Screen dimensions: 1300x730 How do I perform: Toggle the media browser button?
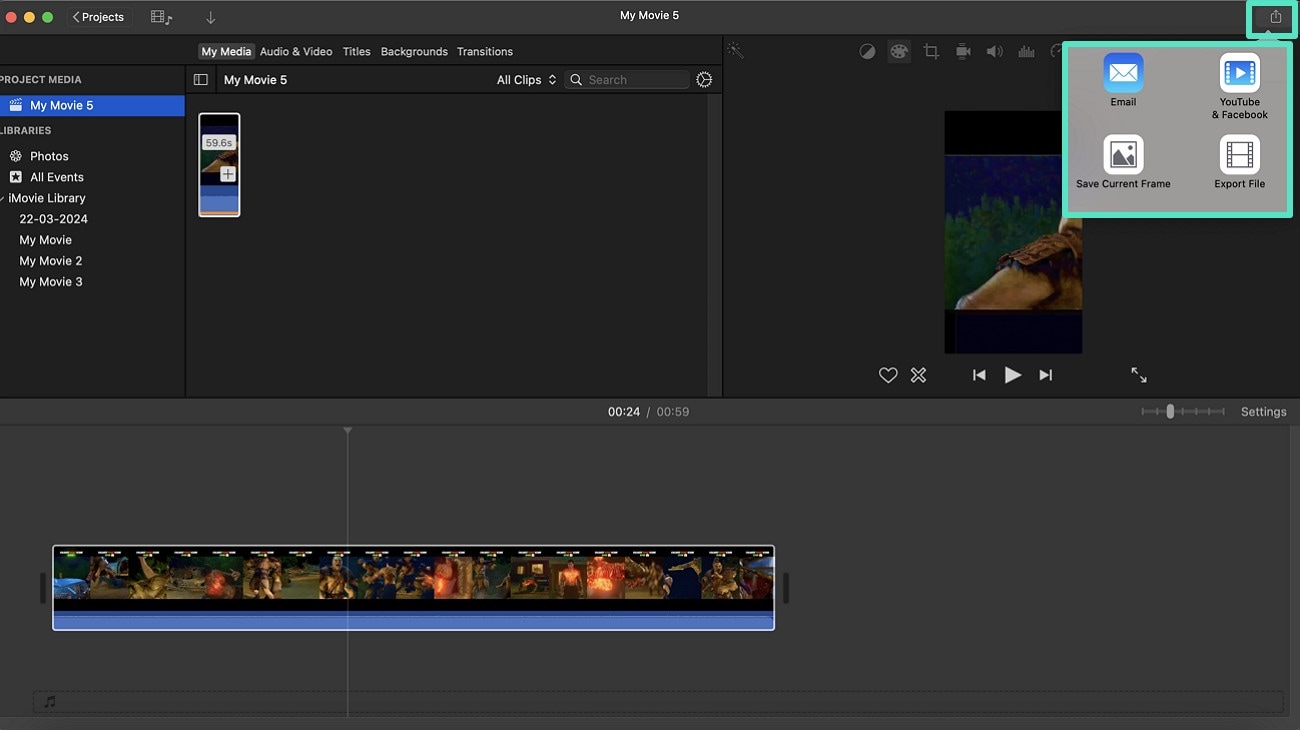[x=161, y=17]
